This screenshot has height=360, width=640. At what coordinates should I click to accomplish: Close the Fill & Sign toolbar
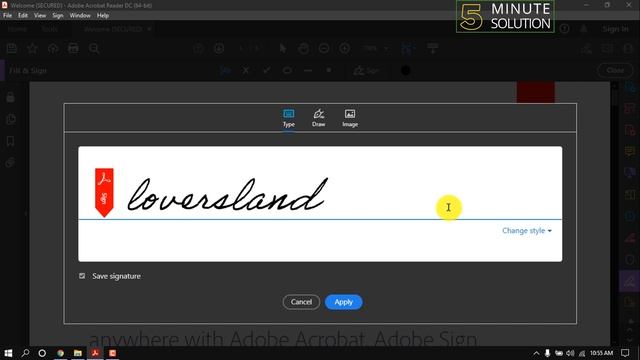coord(615,71)
